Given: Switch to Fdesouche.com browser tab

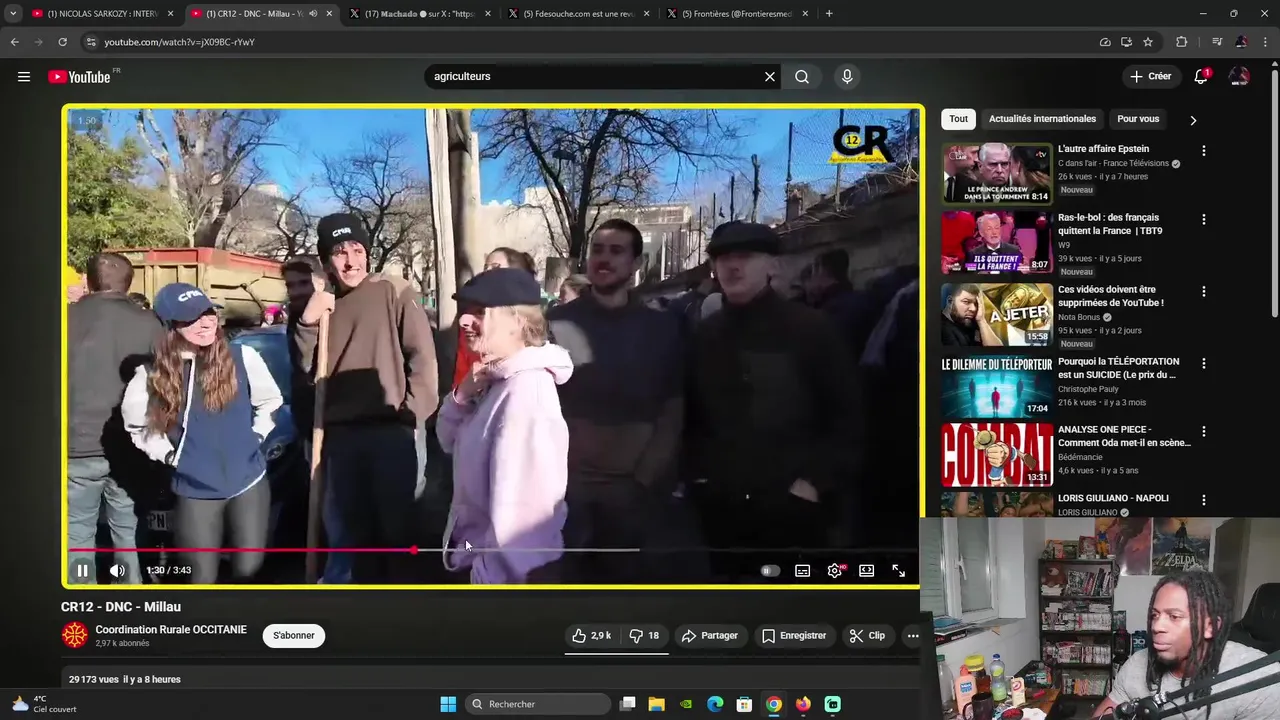Looking at the screenshot, I should (579, 14).
